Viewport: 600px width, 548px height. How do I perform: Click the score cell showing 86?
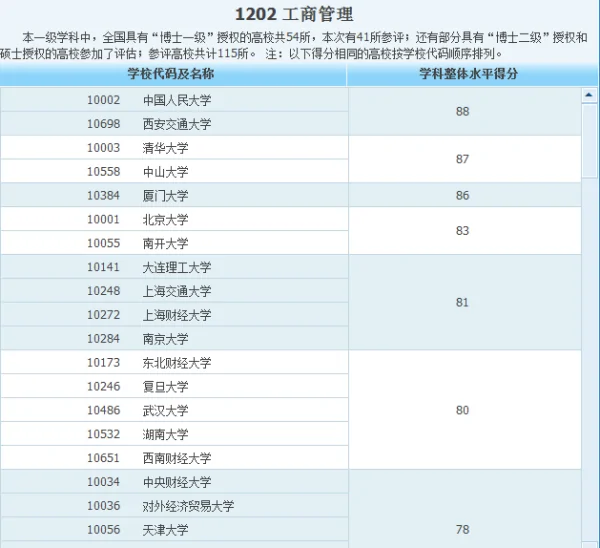[465, 195]
